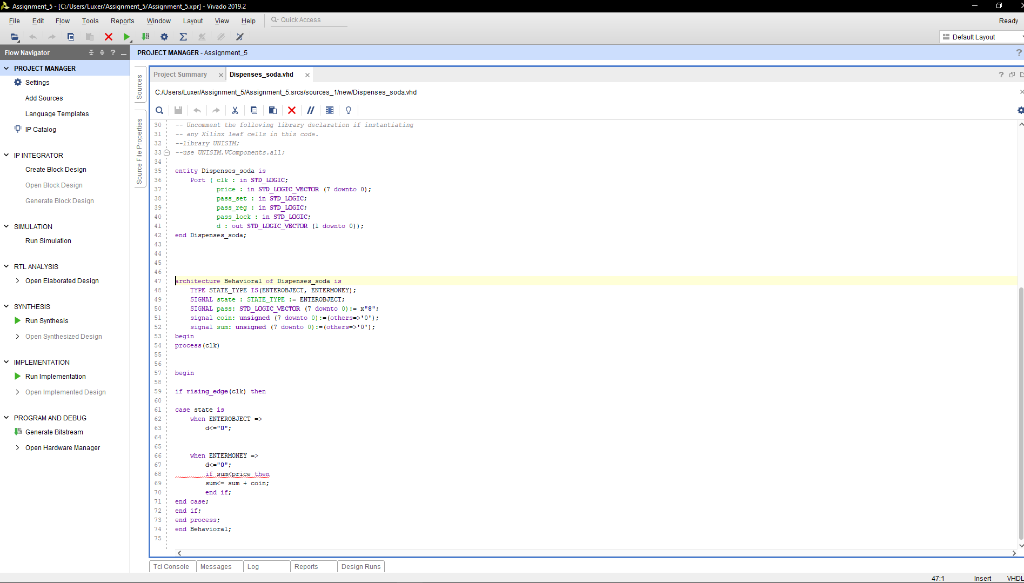Toggle line comments with the // icon
Screen dimensions: 1024x583
[311, 110]
